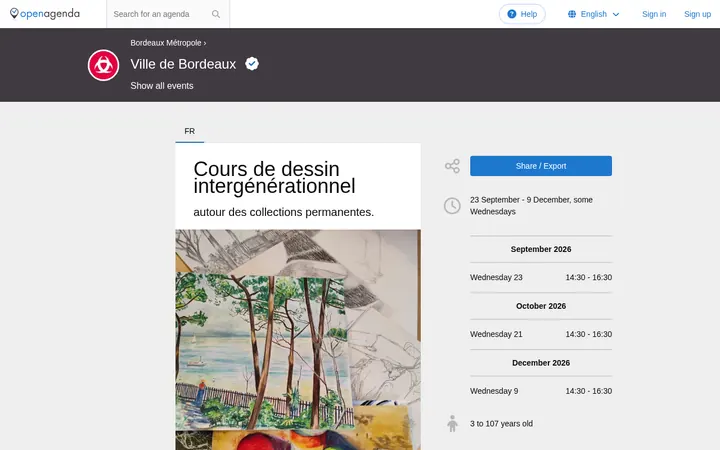Select the 3 to 107 years old text
Viewport: 720px width, 450px height.
(501, 424)
